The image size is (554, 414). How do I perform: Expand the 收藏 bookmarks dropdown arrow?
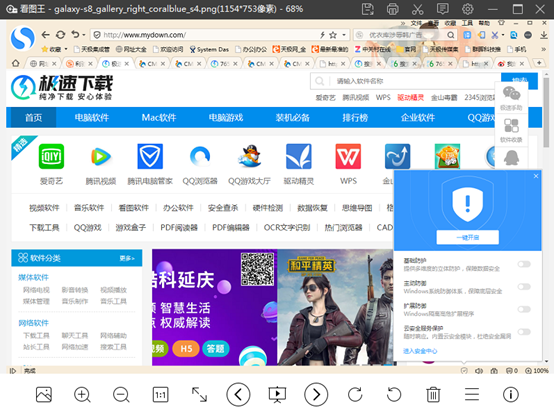(x=66, y=49)
